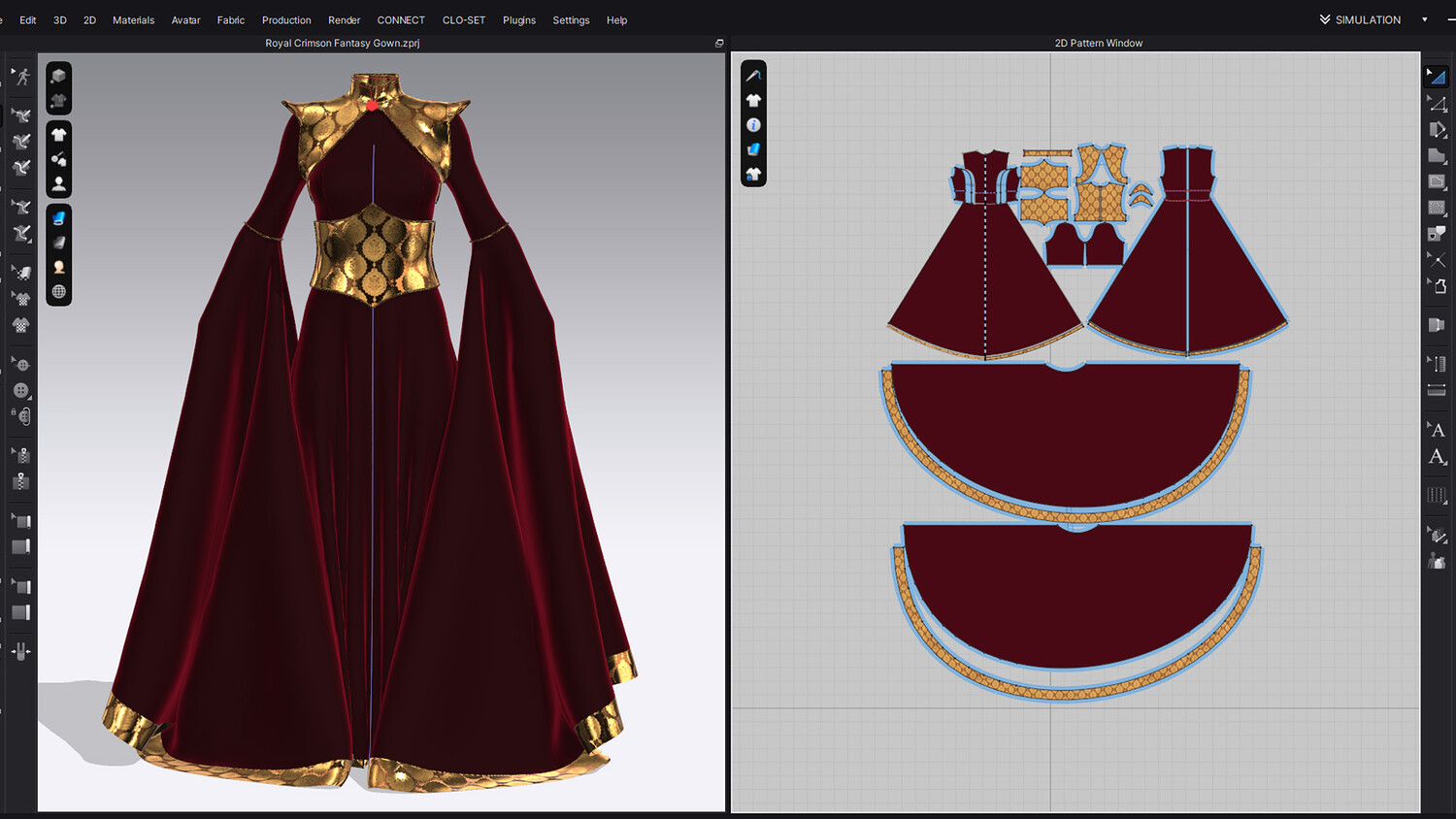Screen dimensions: 1456x819
Task: Select the Simulate running-figure tool
Action: click(21, 77)
